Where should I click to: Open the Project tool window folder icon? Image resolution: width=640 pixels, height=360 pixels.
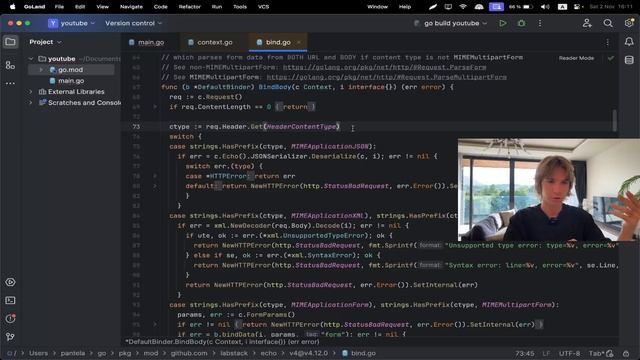pyautogui.click(x=10, y=42)
